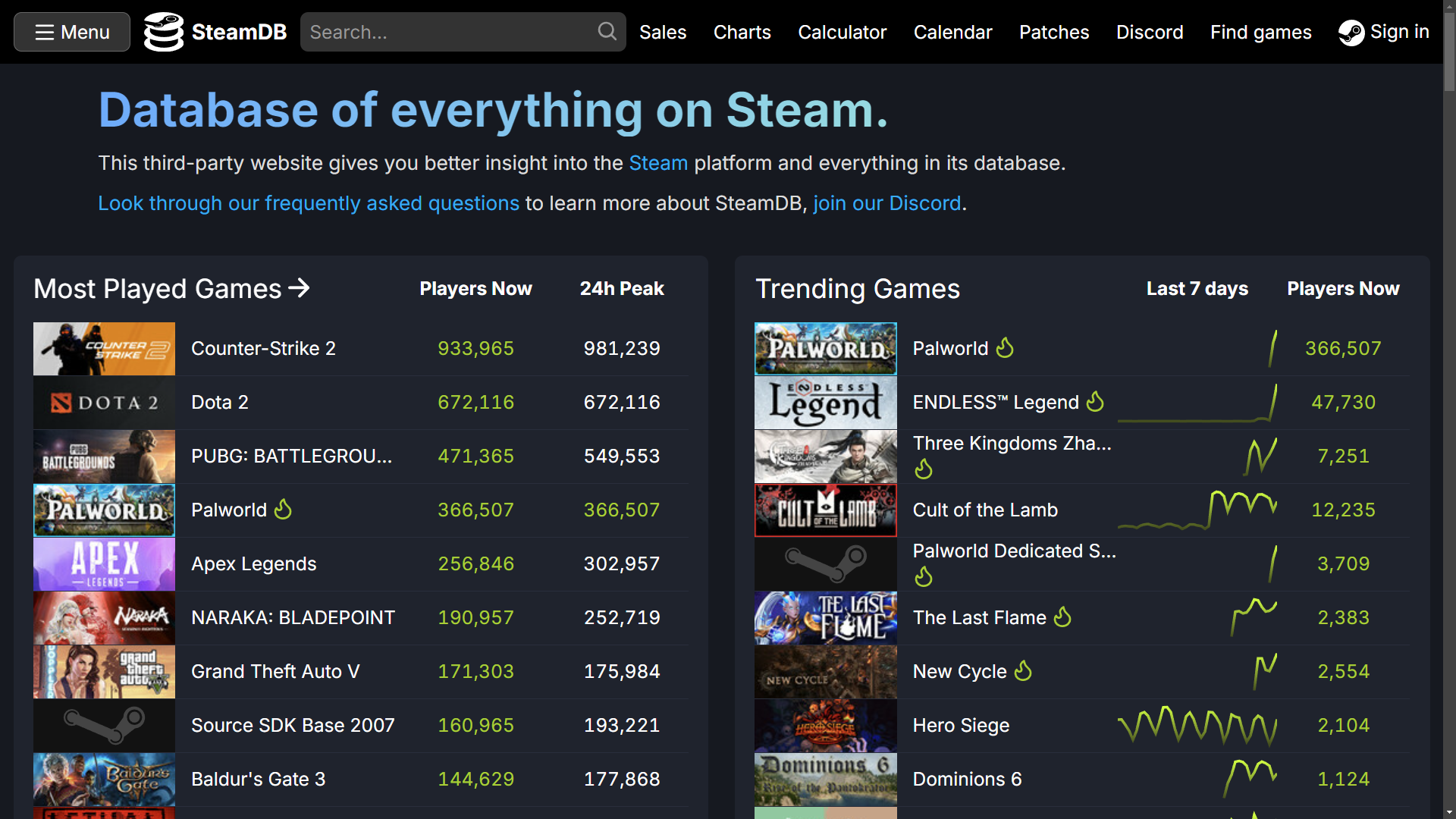Click scrollbar down arrow button

pos(1449,812)
